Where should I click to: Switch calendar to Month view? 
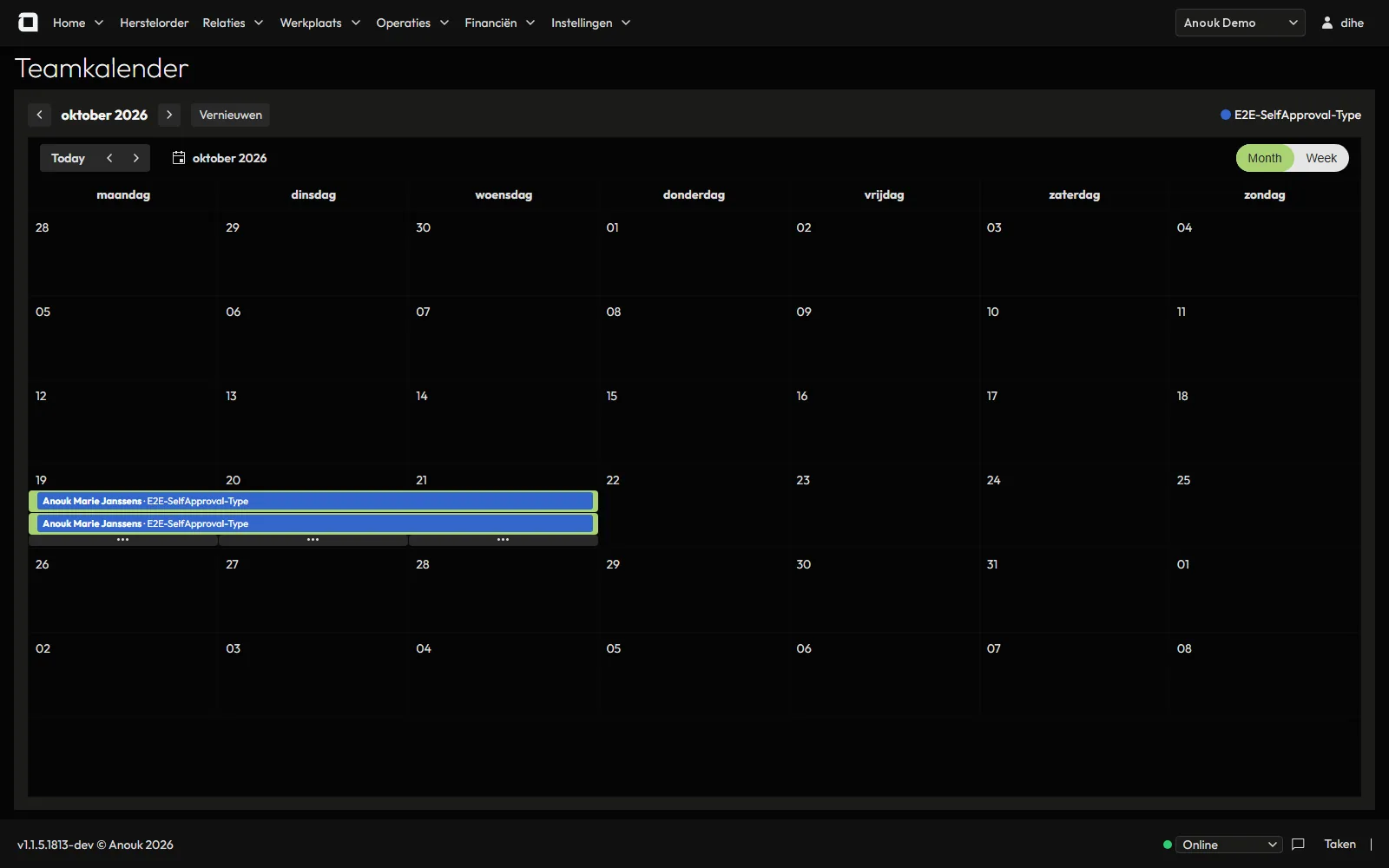(x=1265, y=158)
